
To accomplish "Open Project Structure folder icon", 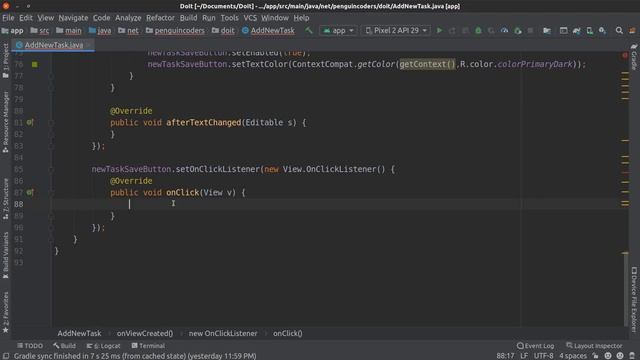I will [x=547, y=30].
